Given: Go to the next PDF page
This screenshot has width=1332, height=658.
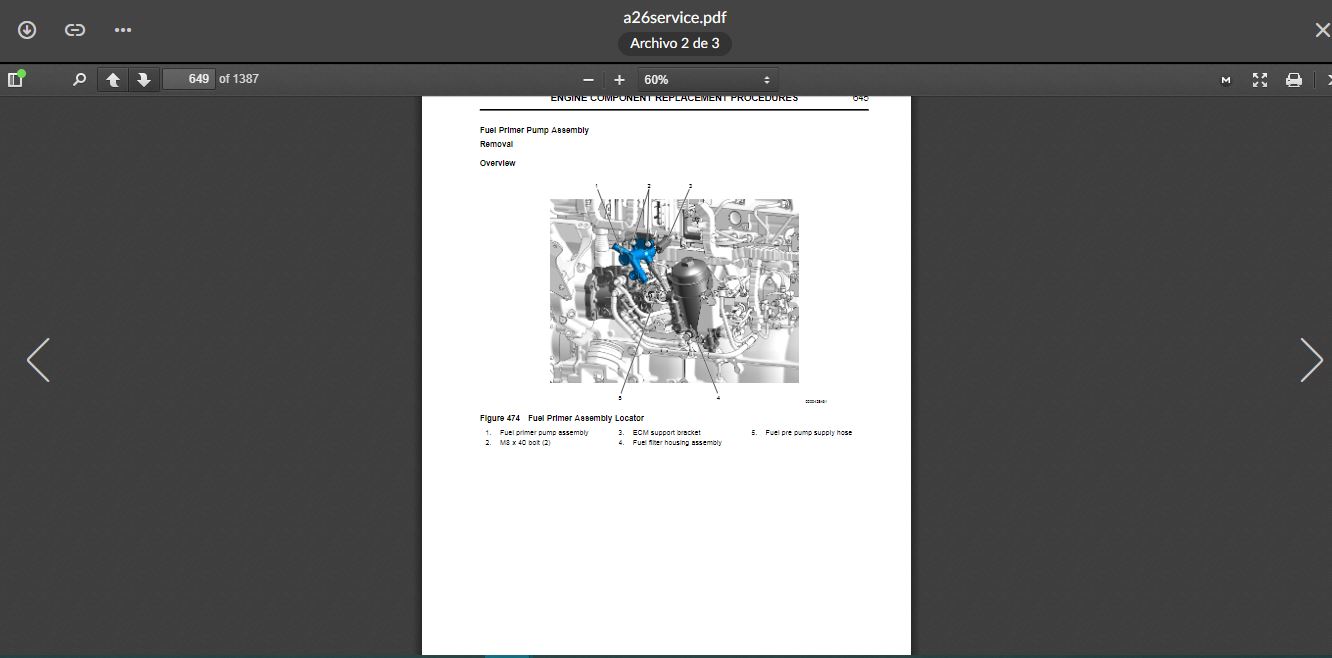Looking at the screenshot, I should coord(144,79).
